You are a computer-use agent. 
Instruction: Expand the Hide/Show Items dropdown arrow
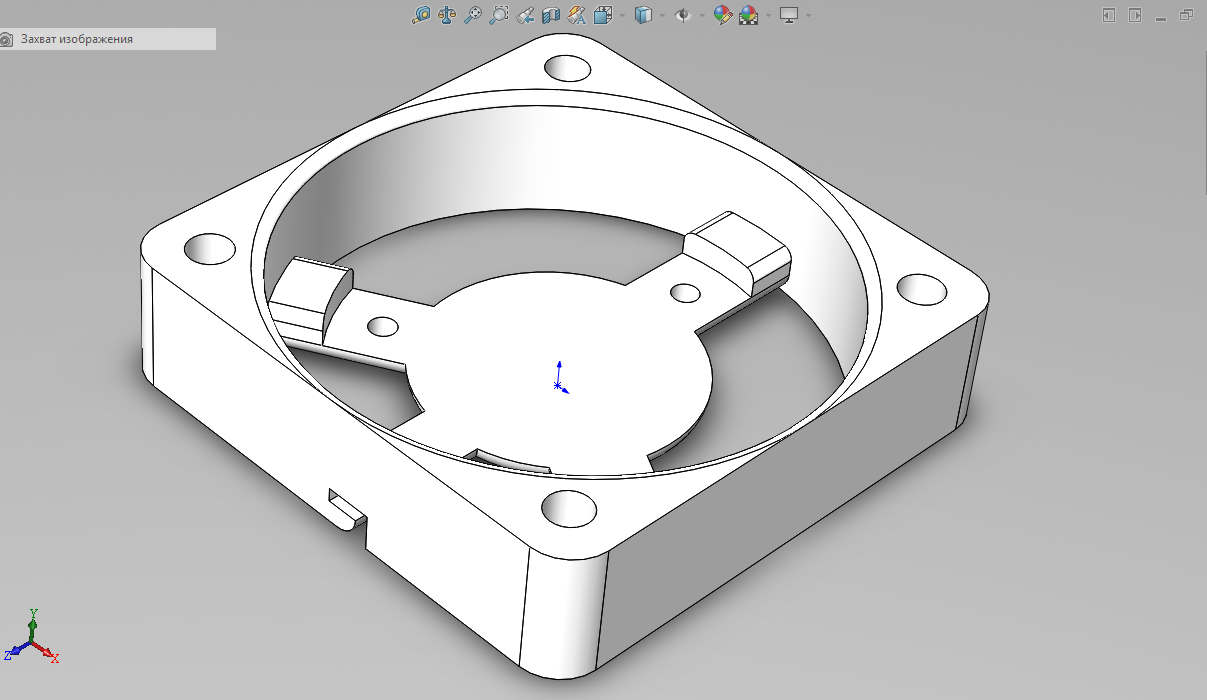702,15
